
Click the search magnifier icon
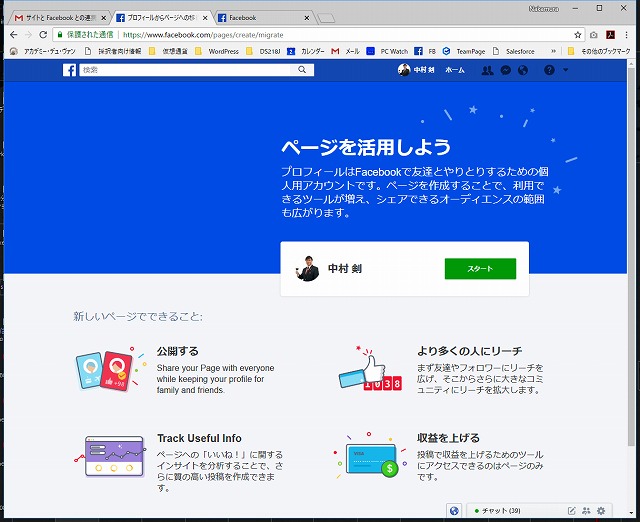tap(303, 70)
